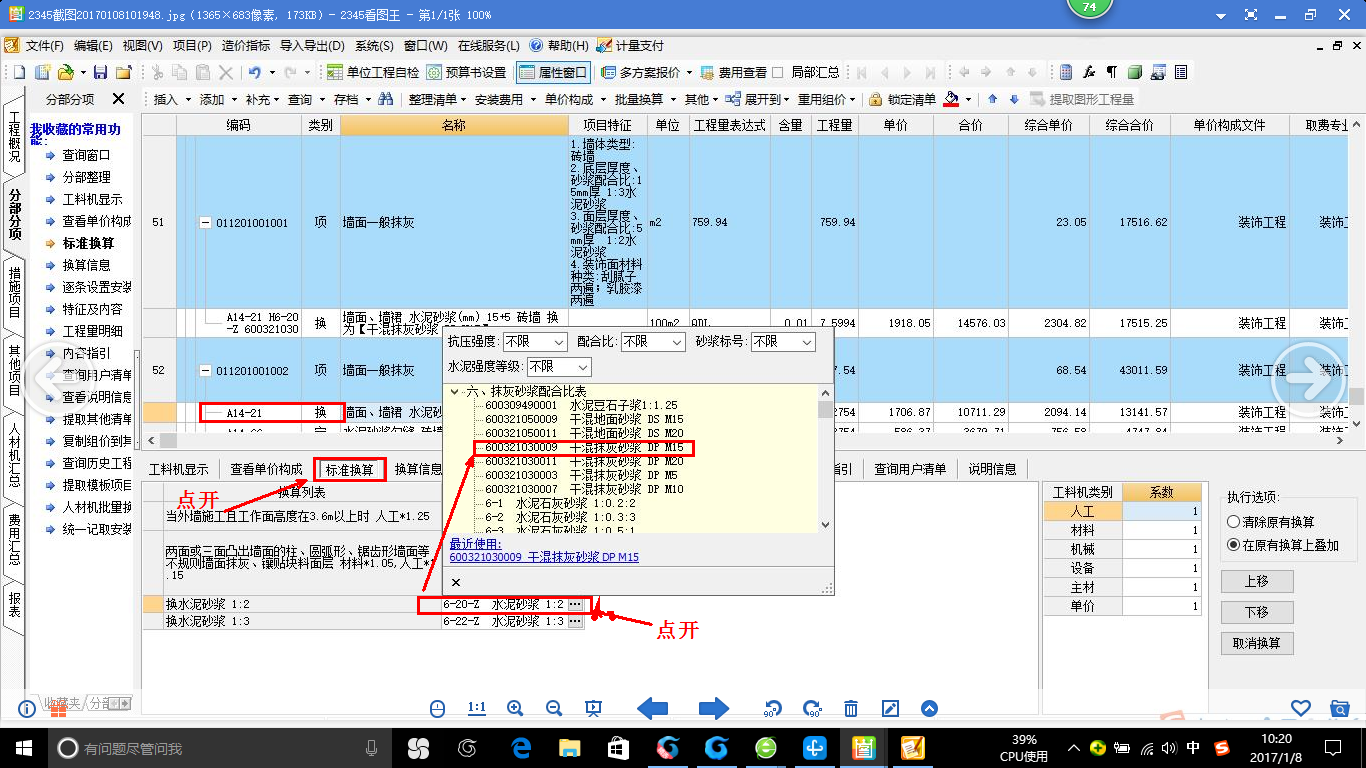Toggle the 局部汇总 checkbox
Image resolution: width=1366 pixels, height=768 pixels.
[x=777, y=72]
